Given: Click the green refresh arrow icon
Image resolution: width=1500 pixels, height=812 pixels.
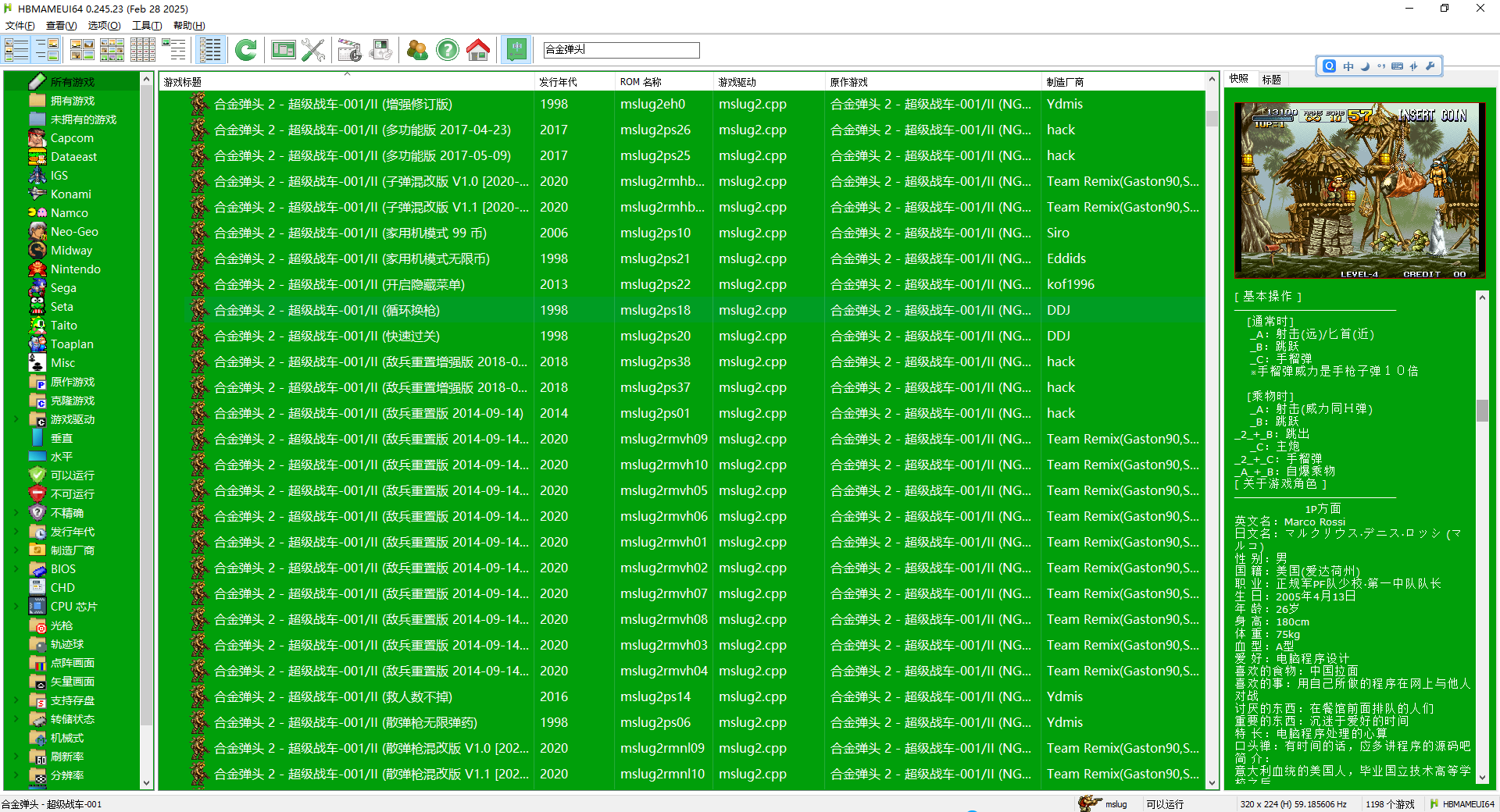Looking at the screenshot, I should (x=246, y=49).
